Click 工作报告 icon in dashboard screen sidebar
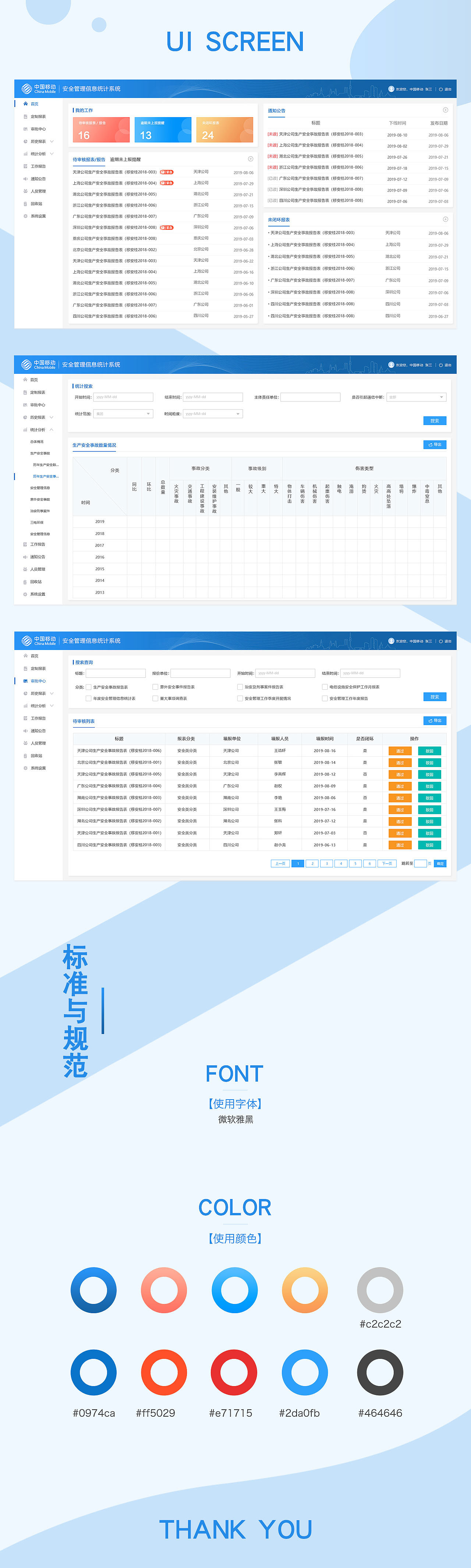 coord(25,166)
